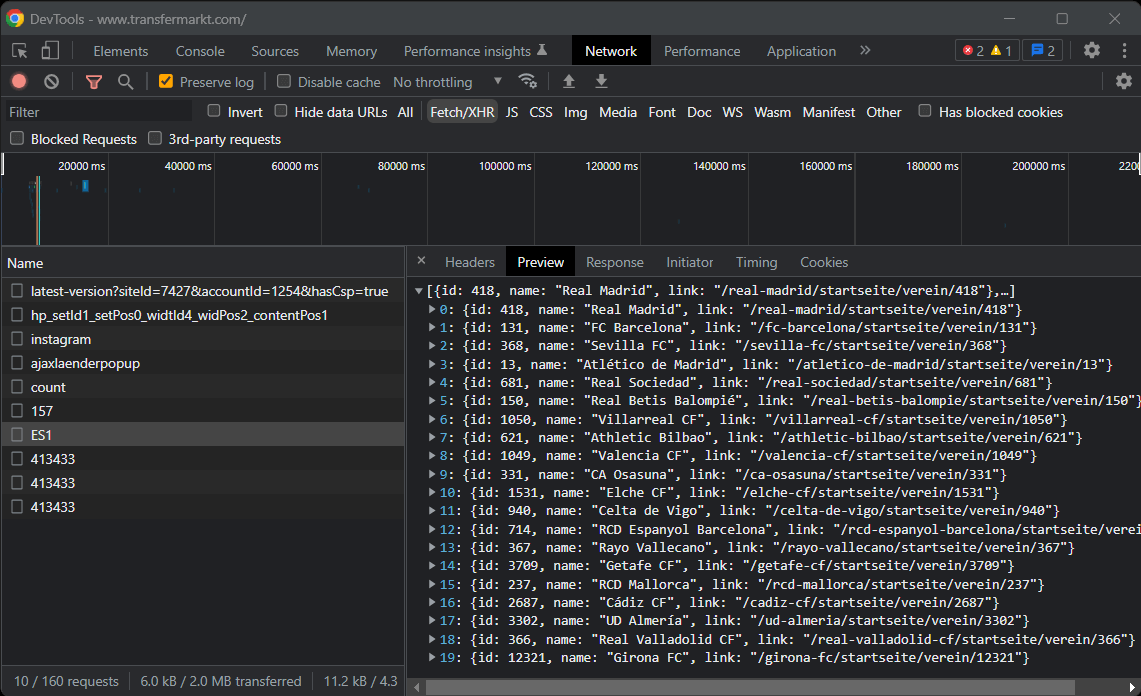Expand entry 19 Girona FC
Image resolution: width=1141 pixels, height=696 pixels.
point(432,657)
